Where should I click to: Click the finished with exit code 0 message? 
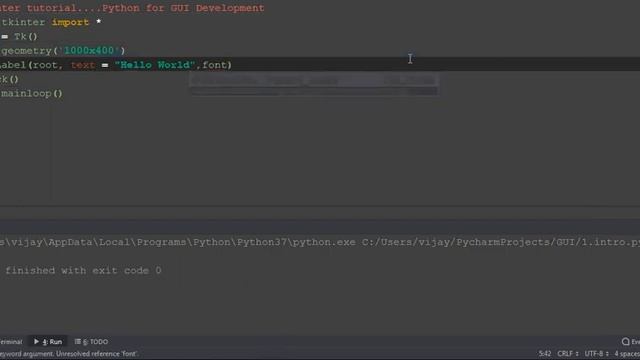83,270
